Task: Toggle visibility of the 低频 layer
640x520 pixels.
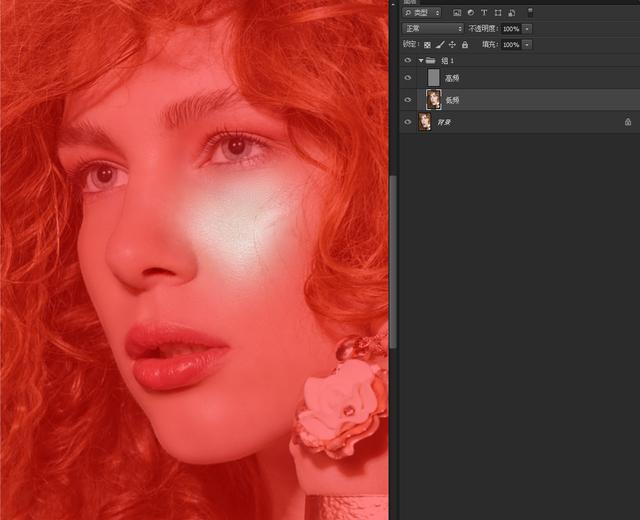Action: click(x=407, y=100)
